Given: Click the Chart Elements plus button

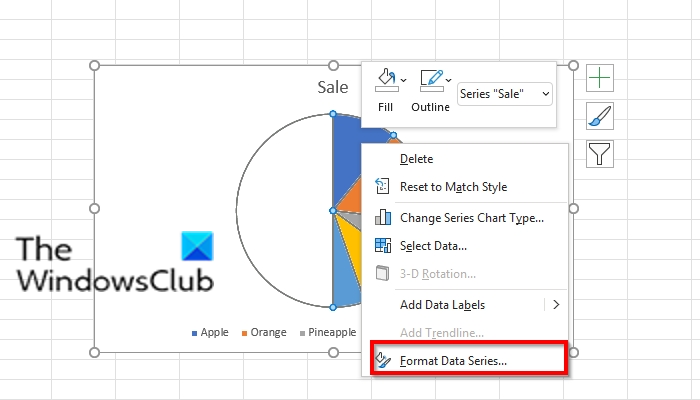Looking at the screenshot, I should 600,78.
